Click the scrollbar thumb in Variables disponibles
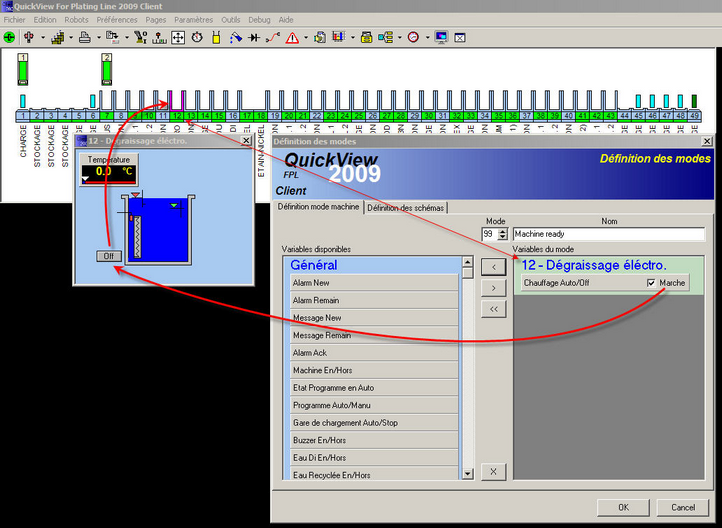722x528 pixels. (467, 273)
